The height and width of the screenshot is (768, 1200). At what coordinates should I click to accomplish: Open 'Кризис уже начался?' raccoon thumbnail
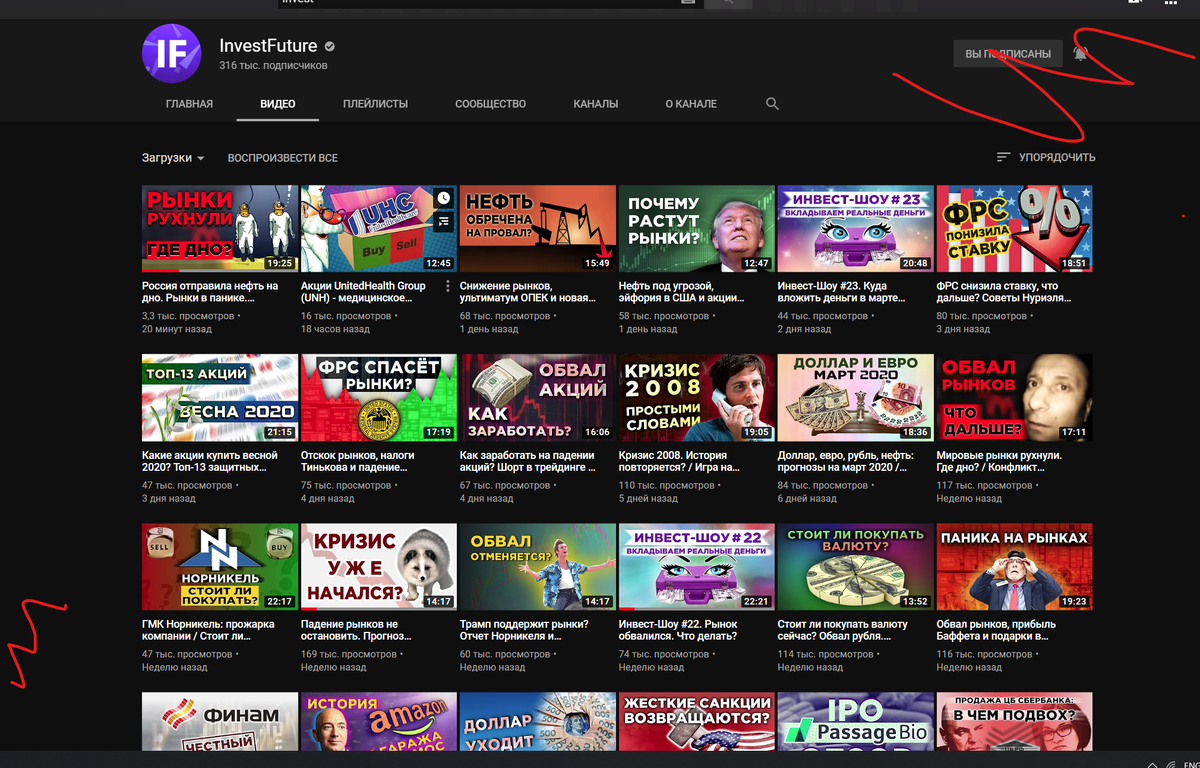(379, 567)
